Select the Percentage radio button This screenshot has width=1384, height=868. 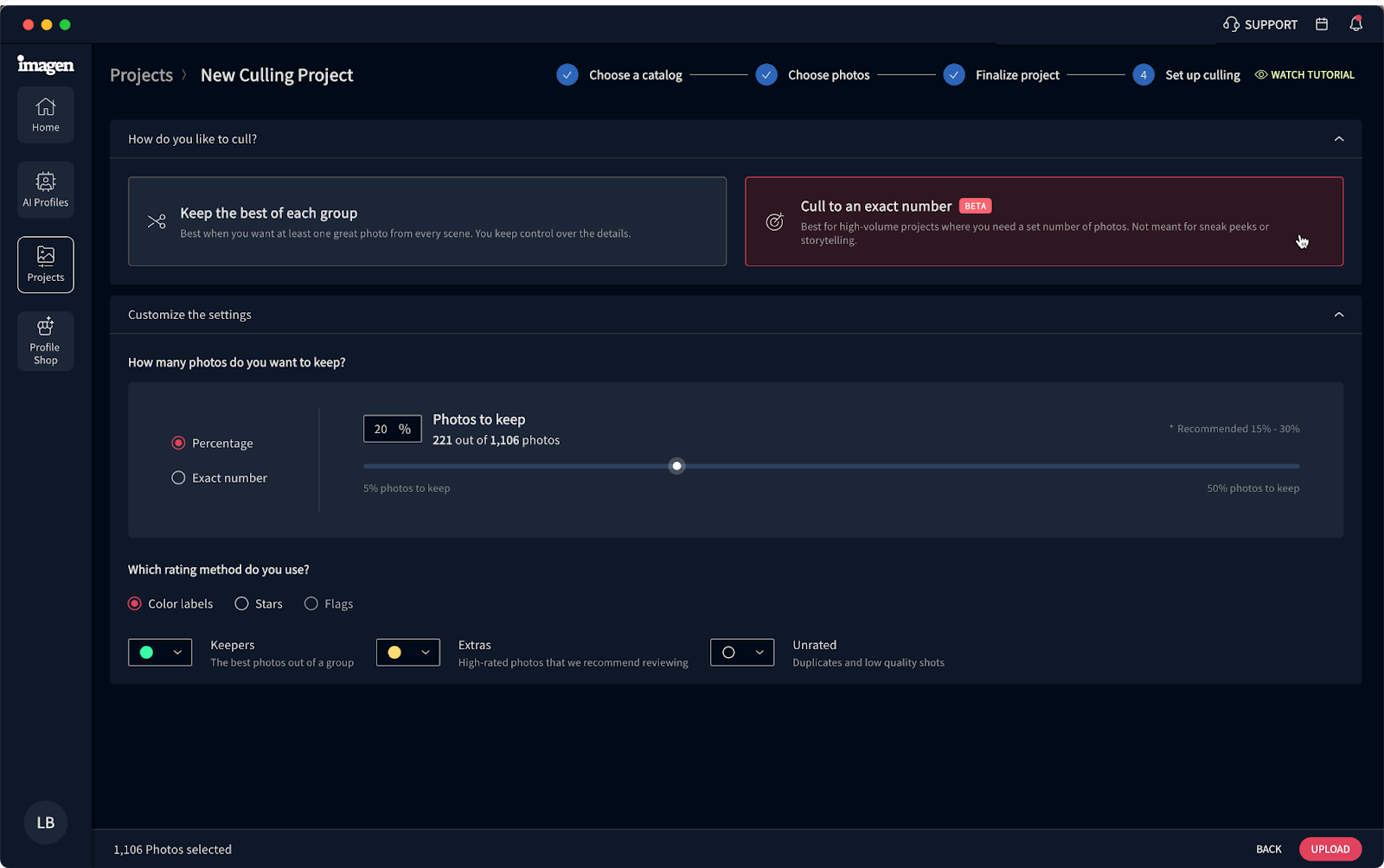(177, 443)
